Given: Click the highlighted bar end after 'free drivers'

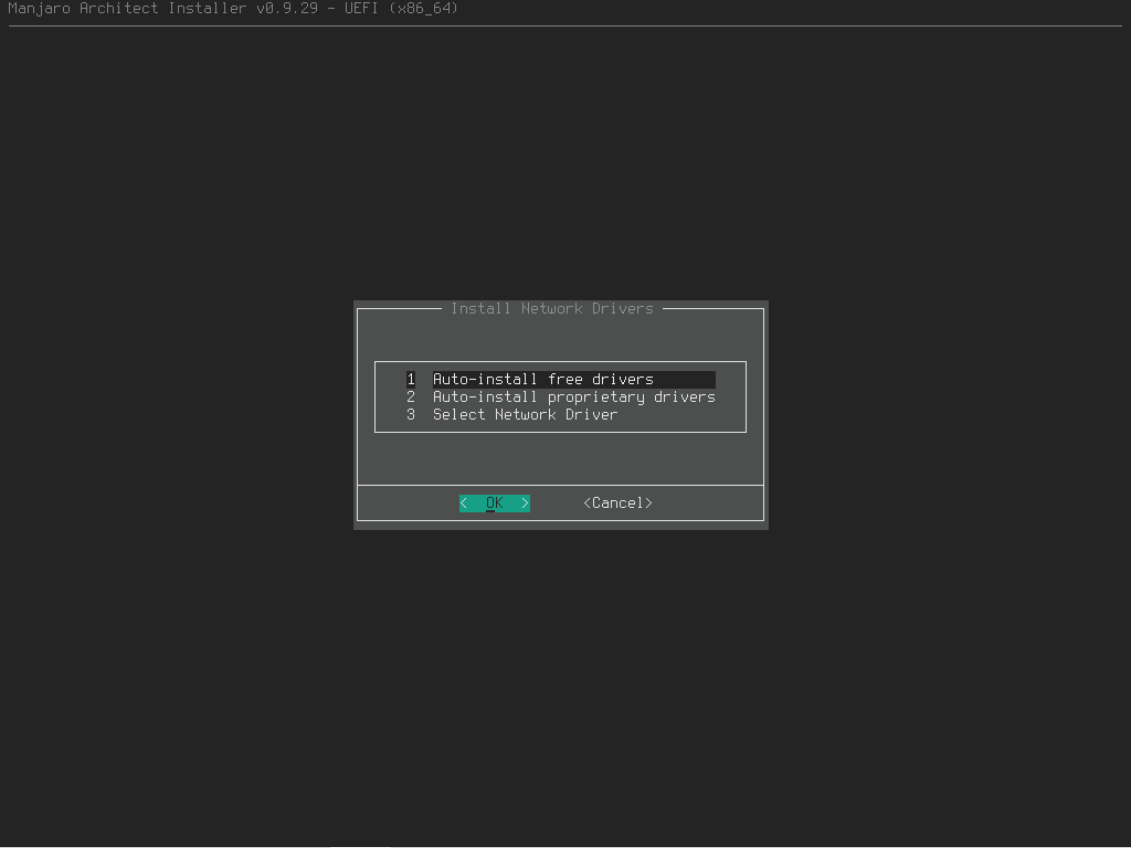Looking at the screenshot, I should [x=690, y=379].
